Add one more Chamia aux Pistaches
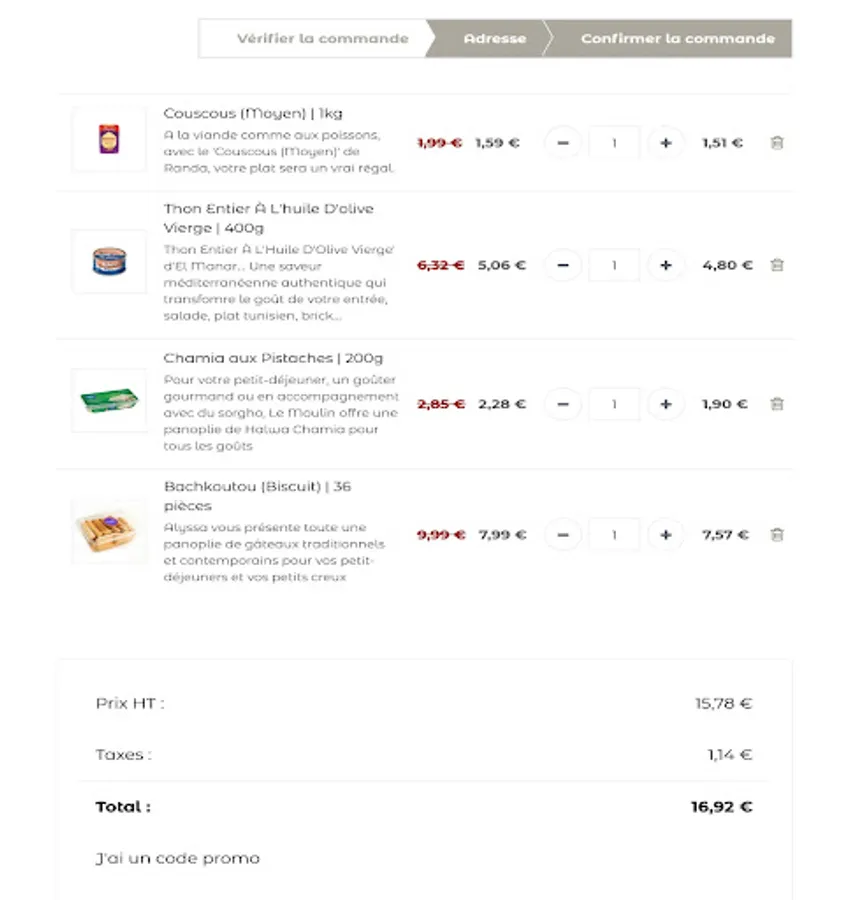Screen dimensions: 851x900 click(x=666, y=404)
